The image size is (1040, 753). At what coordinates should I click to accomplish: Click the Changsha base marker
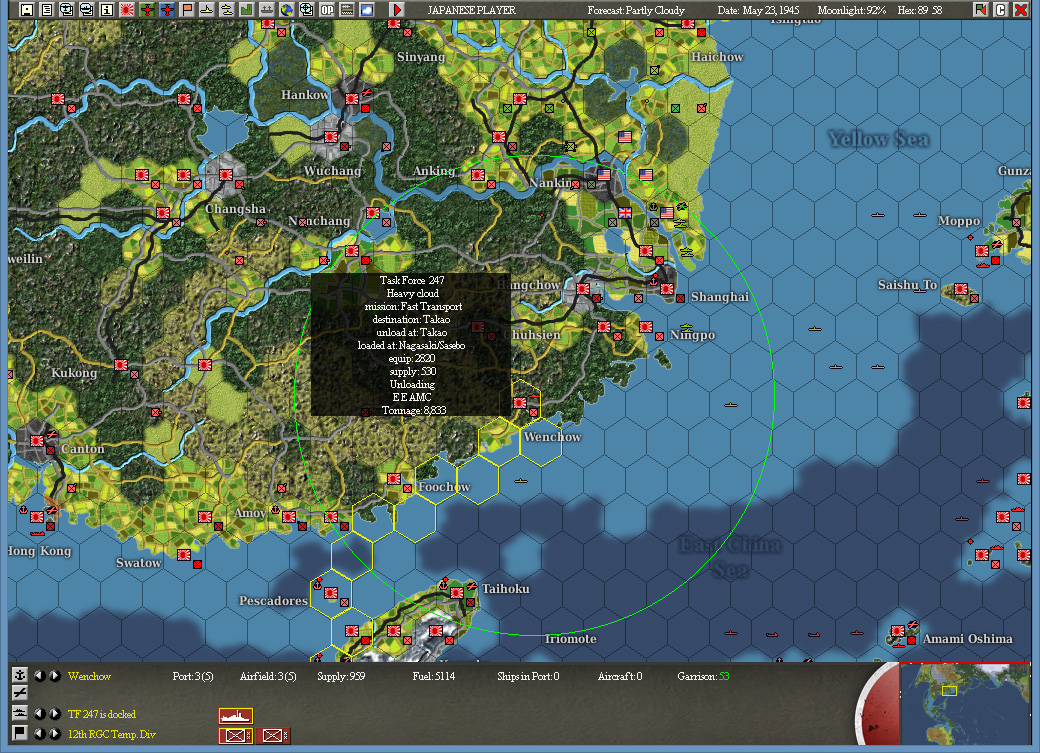(x=226, y=174)
